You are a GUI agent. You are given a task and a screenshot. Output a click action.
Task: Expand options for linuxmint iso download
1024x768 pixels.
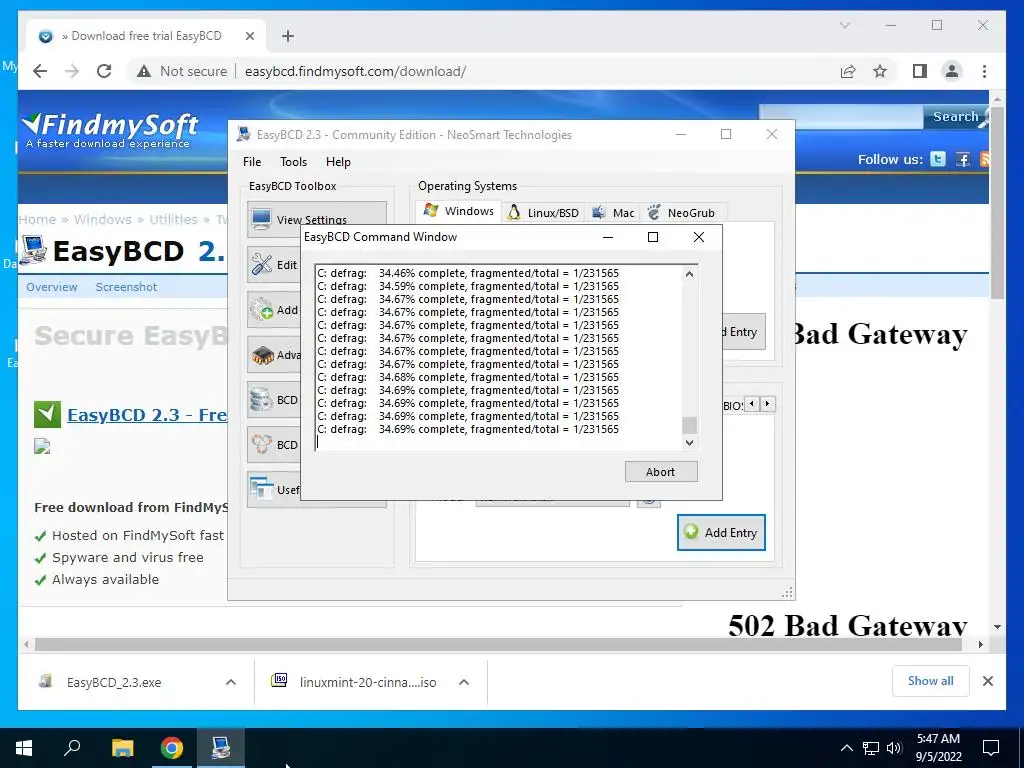[464, 682]
